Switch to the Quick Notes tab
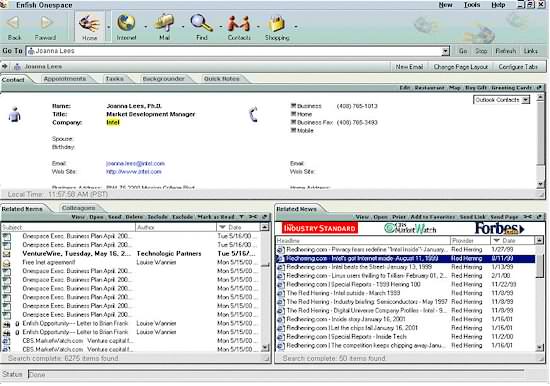Image resolution: width=550 pixels, height=386 pixels. (x=222, y=79)
